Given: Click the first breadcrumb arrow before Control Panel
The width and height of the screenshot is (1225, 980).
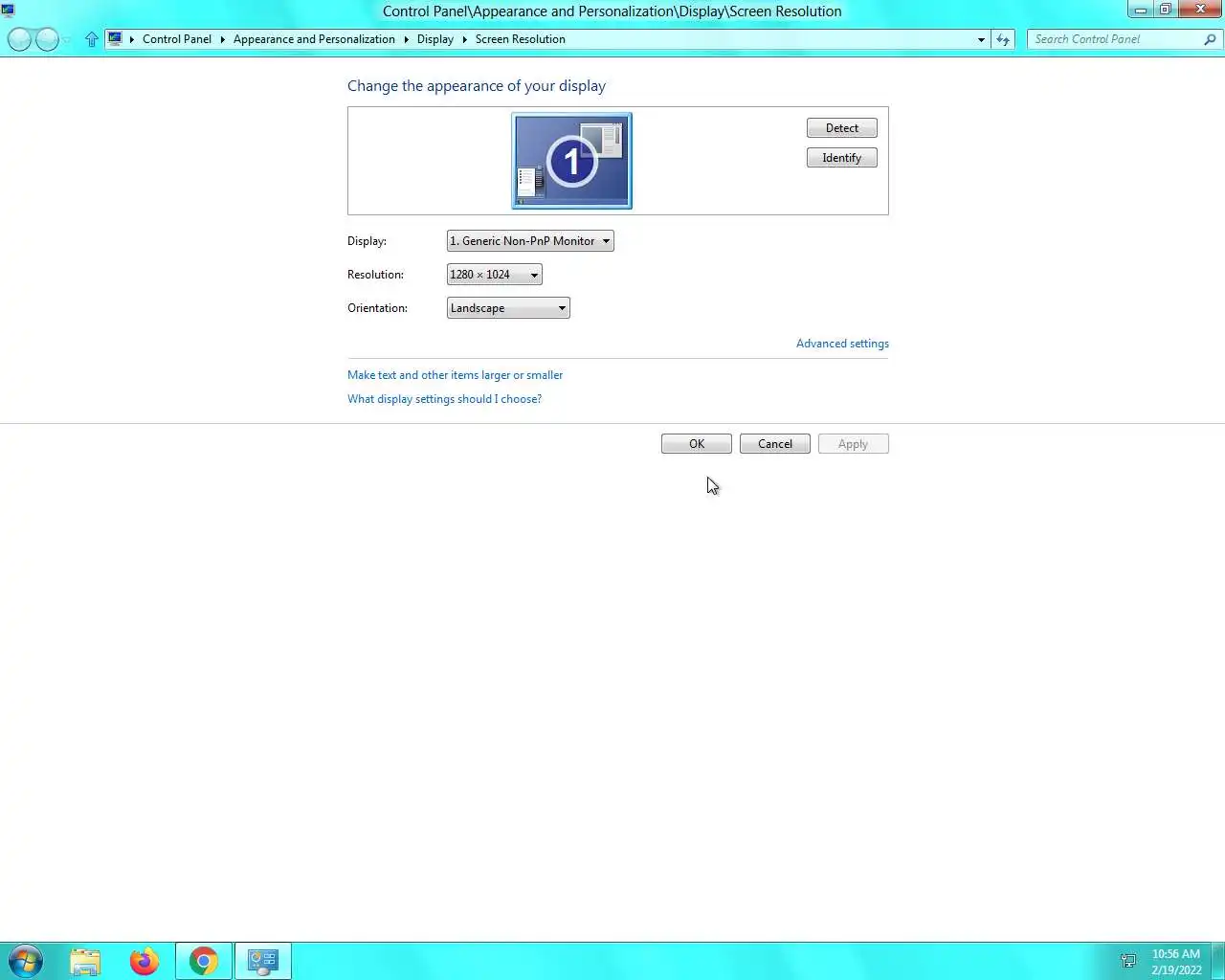Looking at the screenshot, I should click(x=132, y=39).
